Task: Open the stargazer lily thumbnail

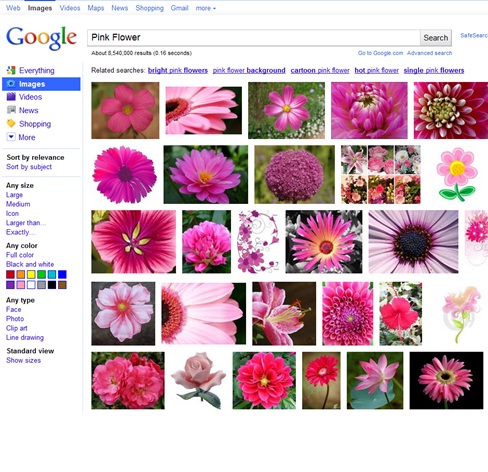Action: pos(284,313)
